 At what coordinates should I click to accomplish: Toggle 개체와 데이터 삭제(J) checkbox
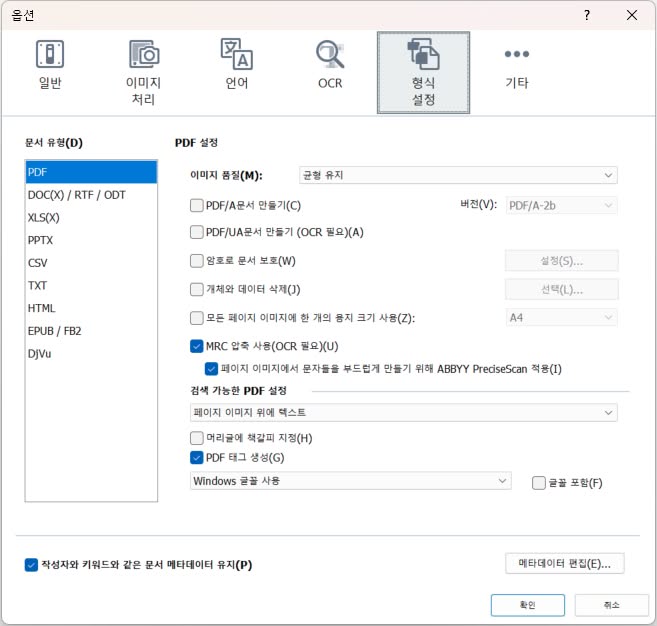(197, 289)
